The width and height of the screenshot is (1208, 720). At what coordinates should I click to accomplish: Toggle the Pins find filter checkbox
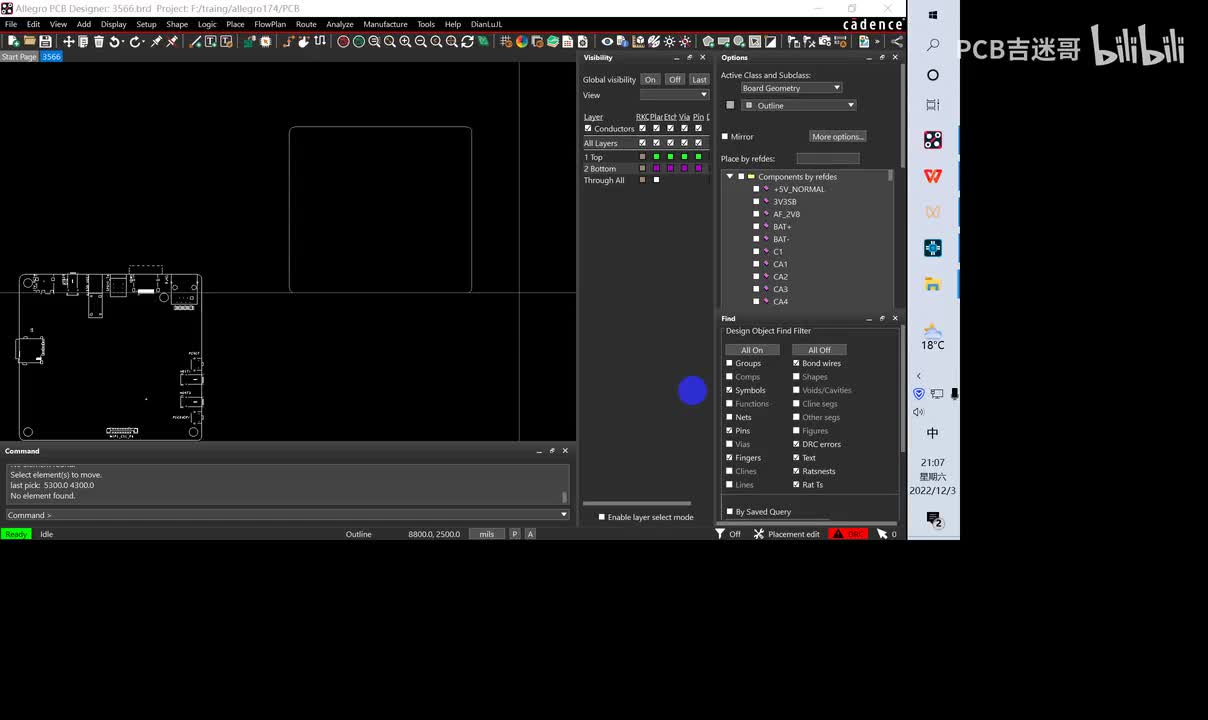pos(729,430)
